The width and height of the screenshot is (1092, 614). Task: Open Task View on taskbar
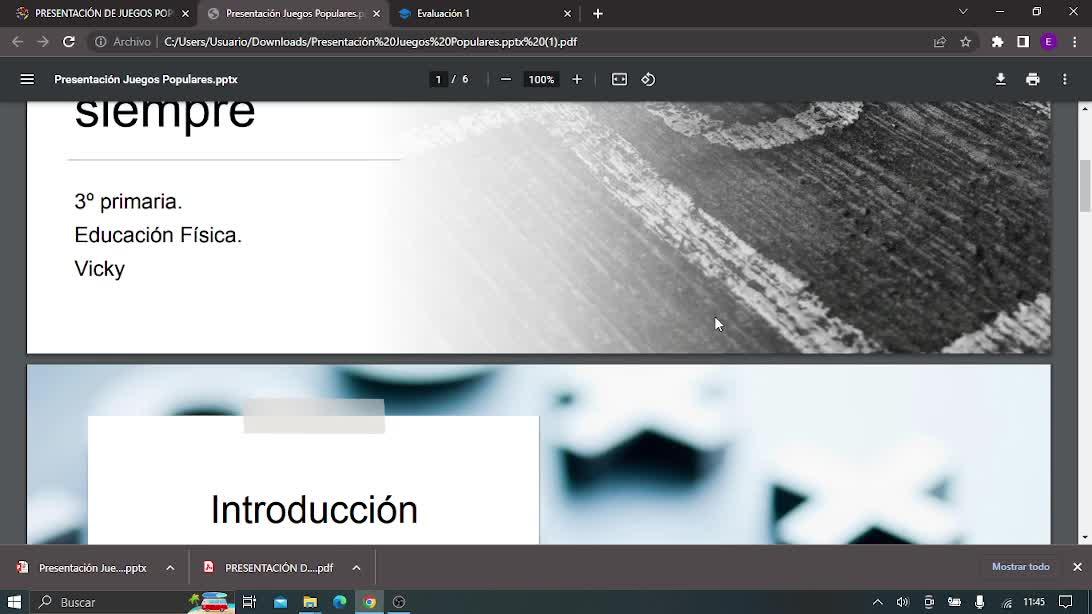click(x=249, y=601)
